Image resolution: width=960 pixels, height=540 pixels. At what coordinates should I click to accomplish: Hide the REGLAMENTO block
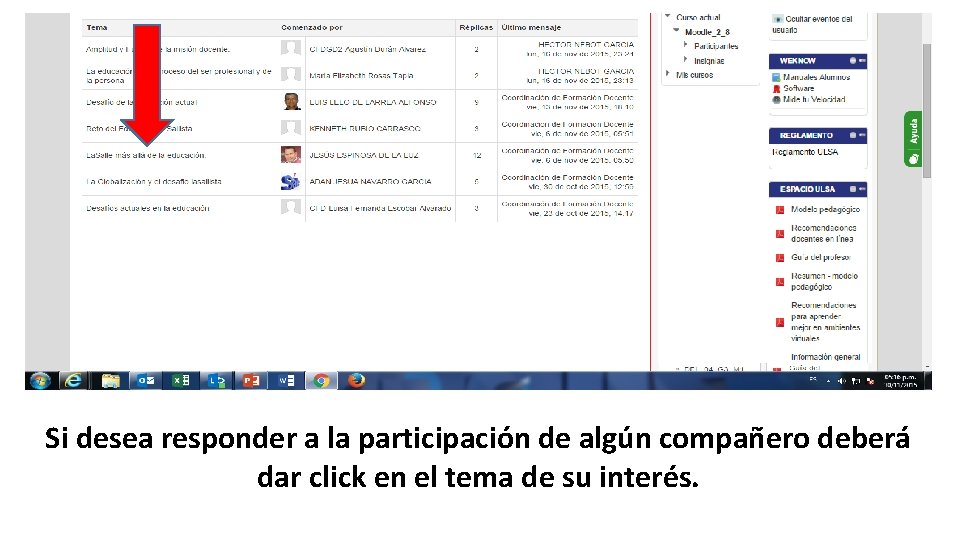click(853, 135)
